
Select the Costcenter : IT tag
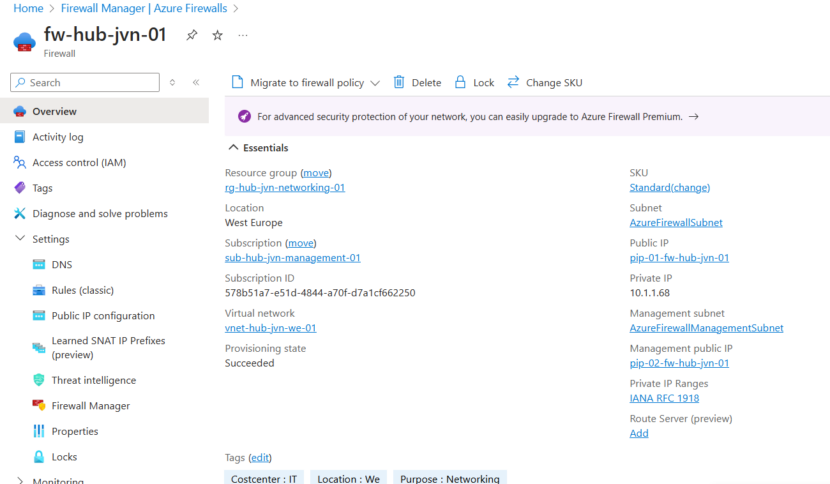264,478
